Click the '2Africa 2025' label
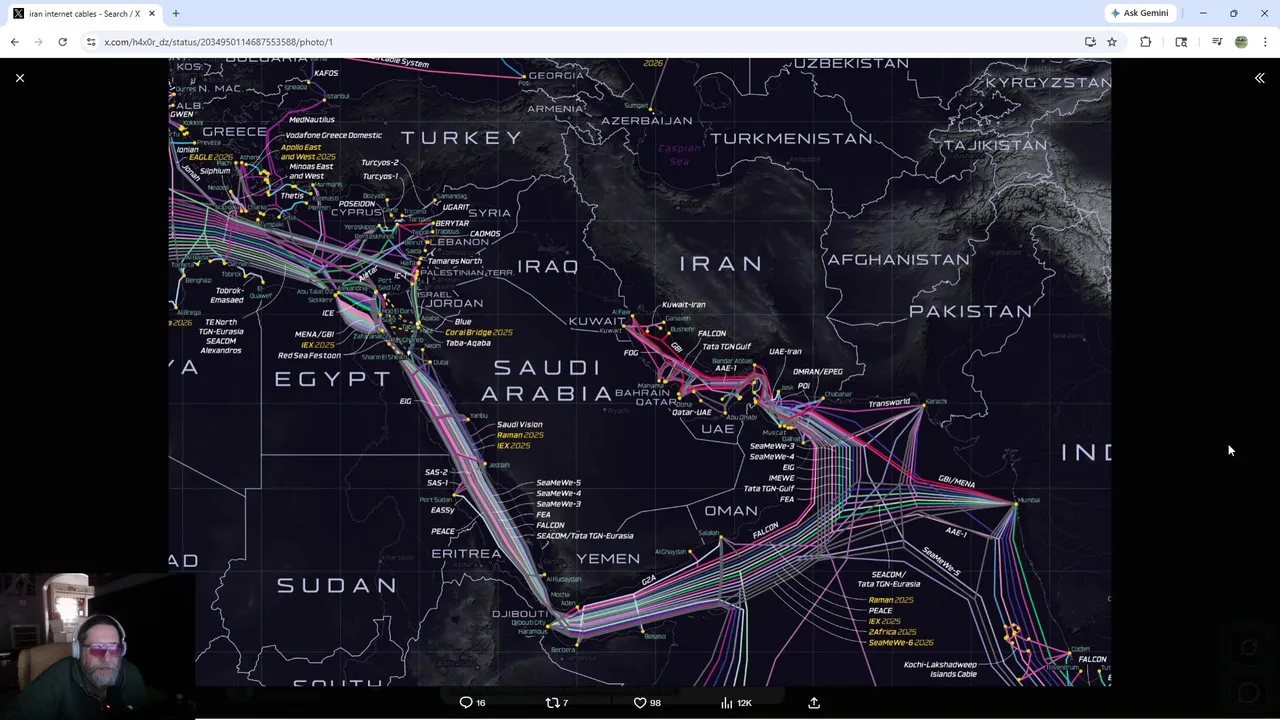The image size is (1280, 720). 892,632
